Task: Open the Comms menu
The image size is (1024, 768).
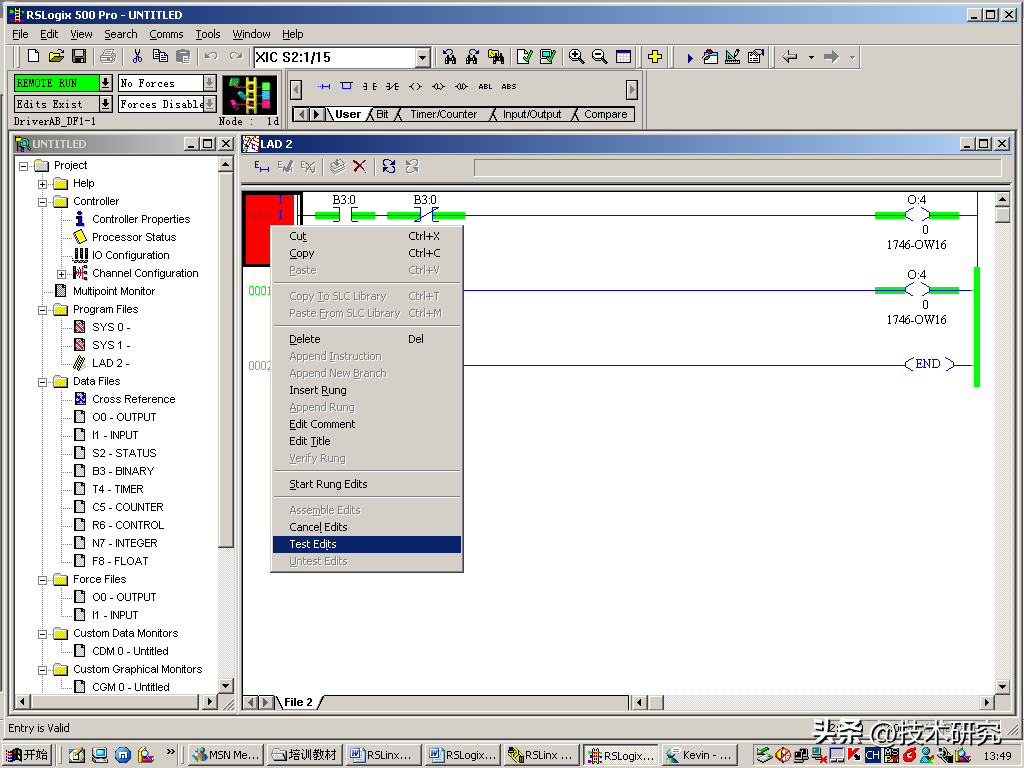Action: tap(166, 34)
